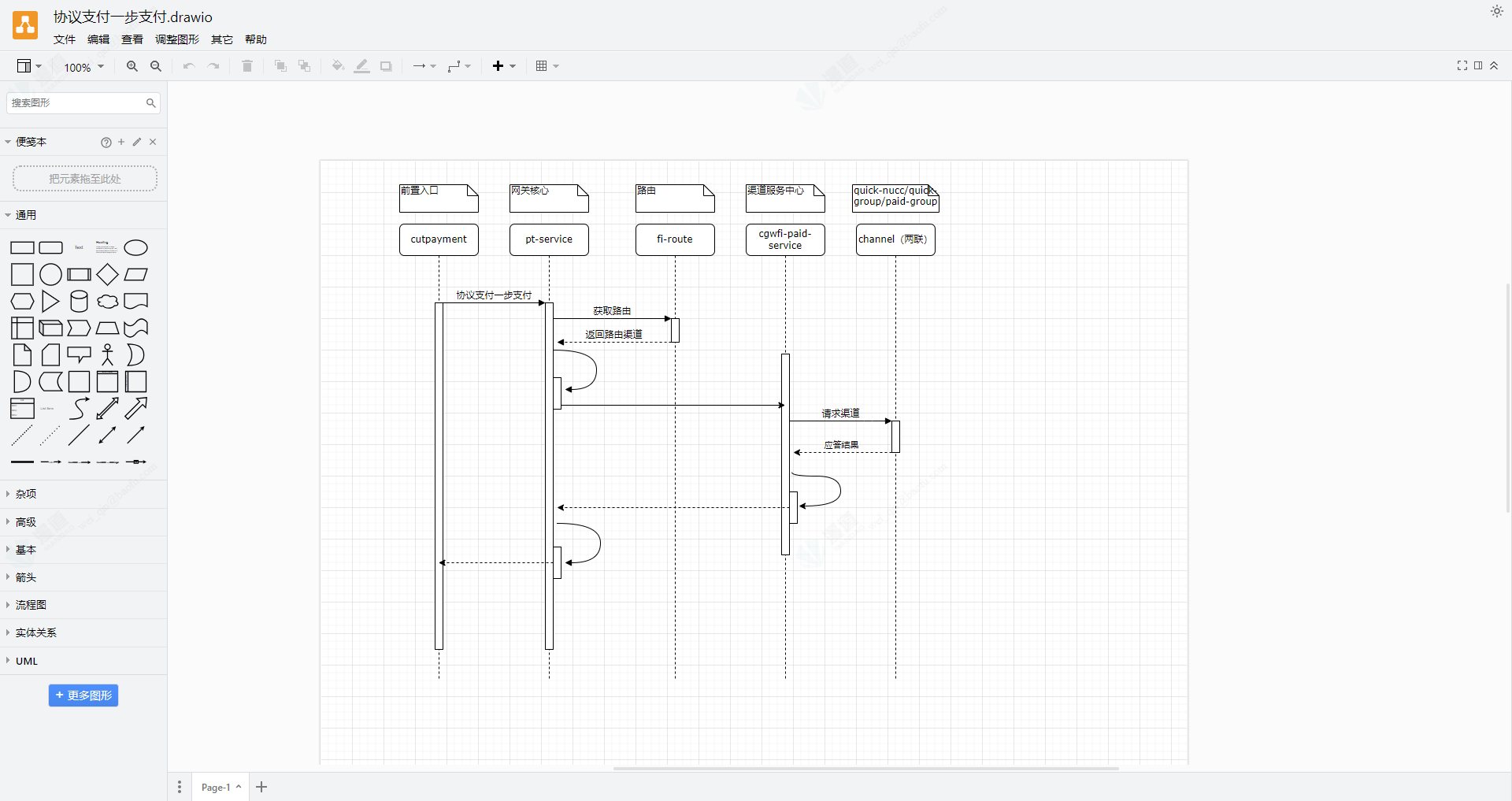Select the callout speech bubble shape
Screen dimensions: 1512x801
[x=80, y=355]
